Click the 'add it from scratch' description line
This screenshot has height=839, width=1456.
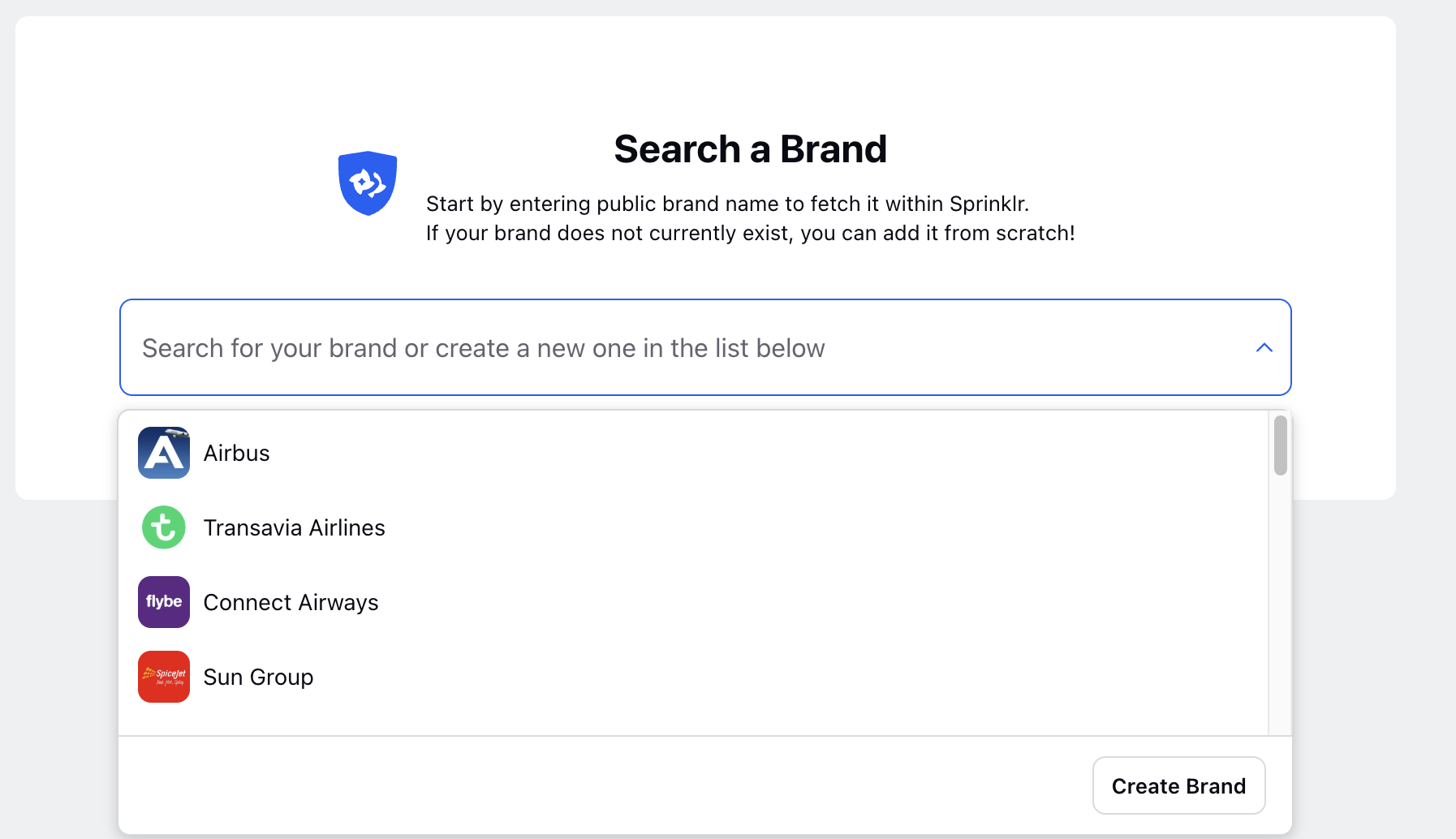pos(750,233)
